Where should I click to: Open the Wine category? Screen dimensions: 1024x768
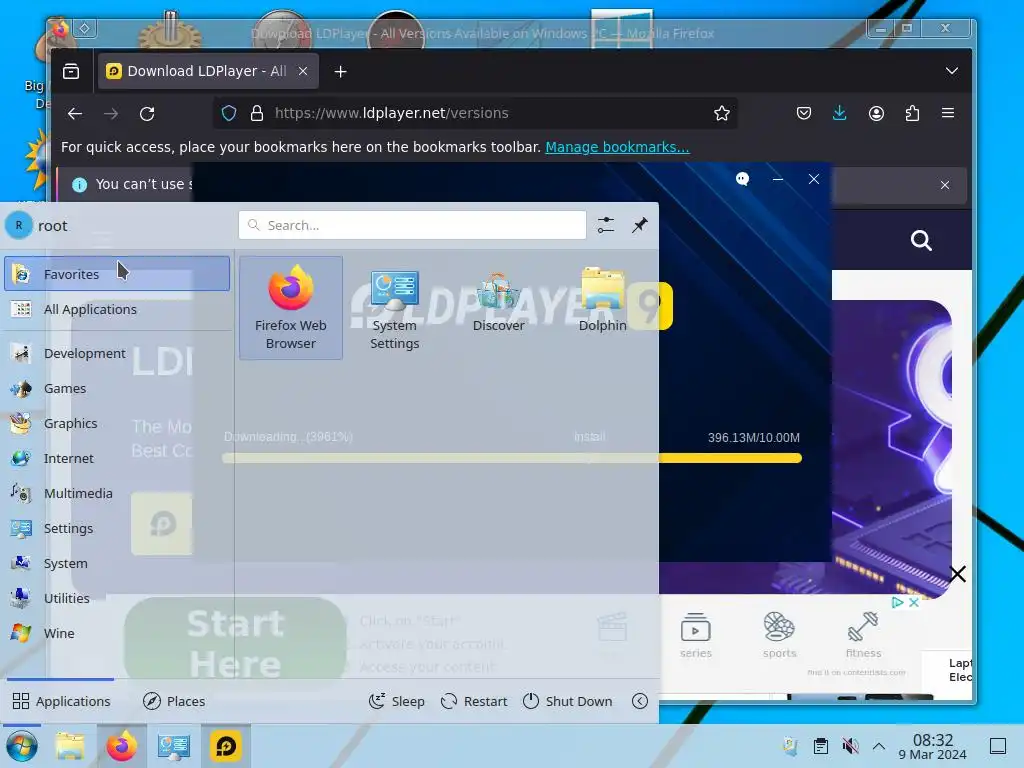pos(117,633)
